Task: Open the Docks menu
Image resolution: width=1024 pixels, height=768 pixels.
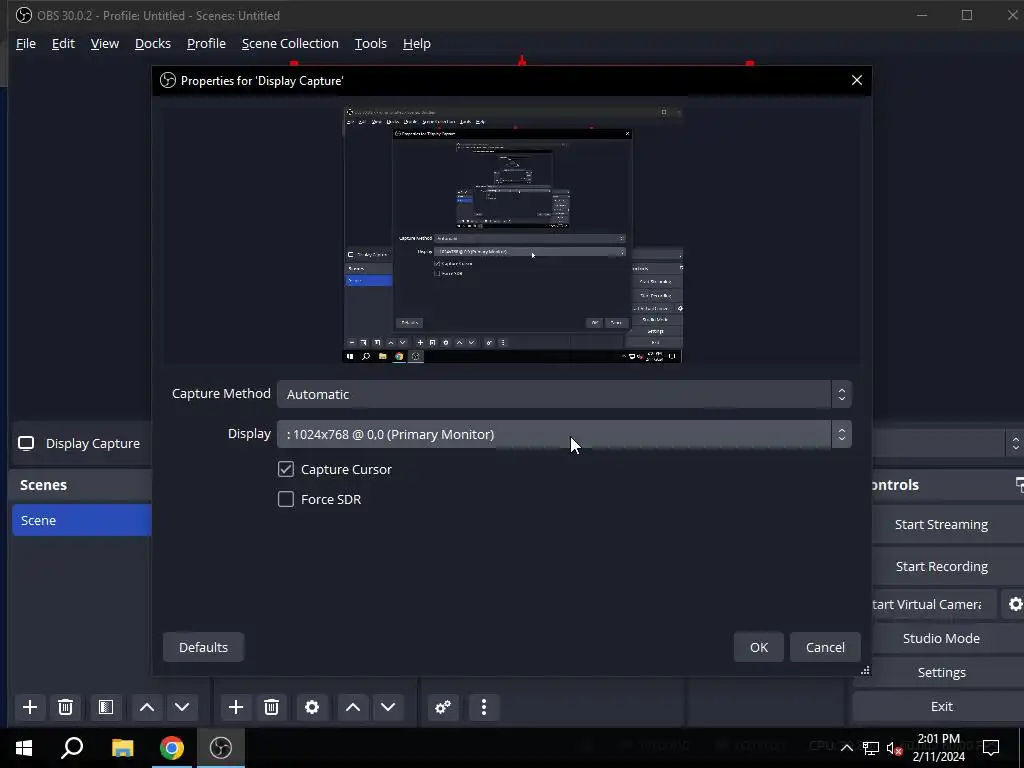Action: [x=153, y=43]
